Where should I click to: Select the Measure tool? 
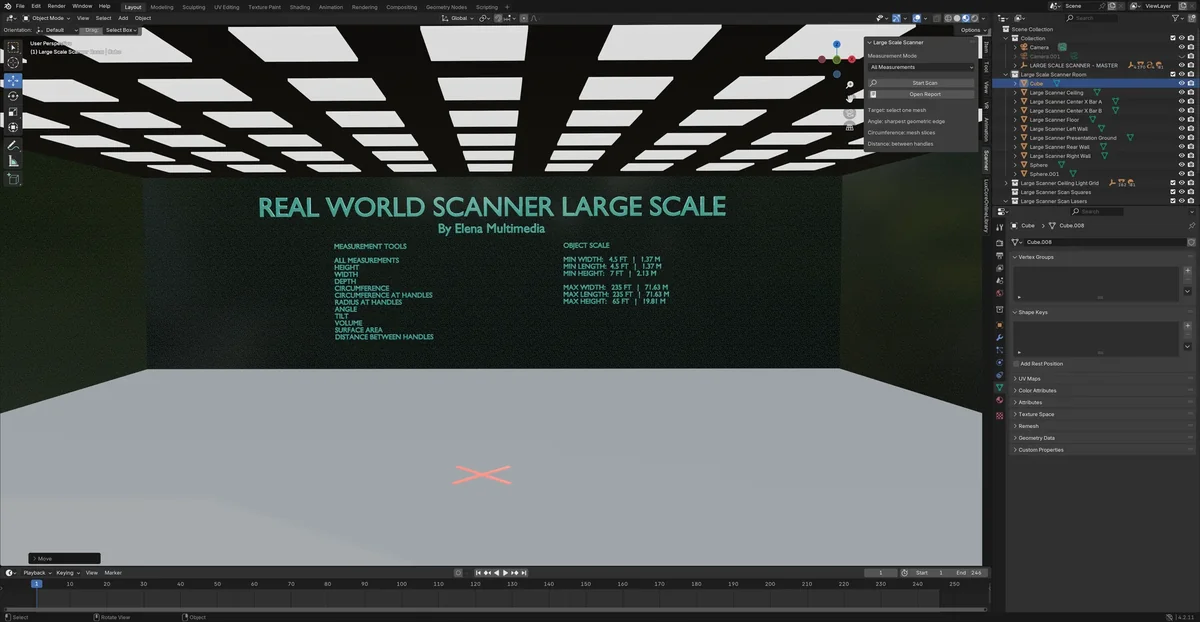pyautogui.click(x=13, y=161)
